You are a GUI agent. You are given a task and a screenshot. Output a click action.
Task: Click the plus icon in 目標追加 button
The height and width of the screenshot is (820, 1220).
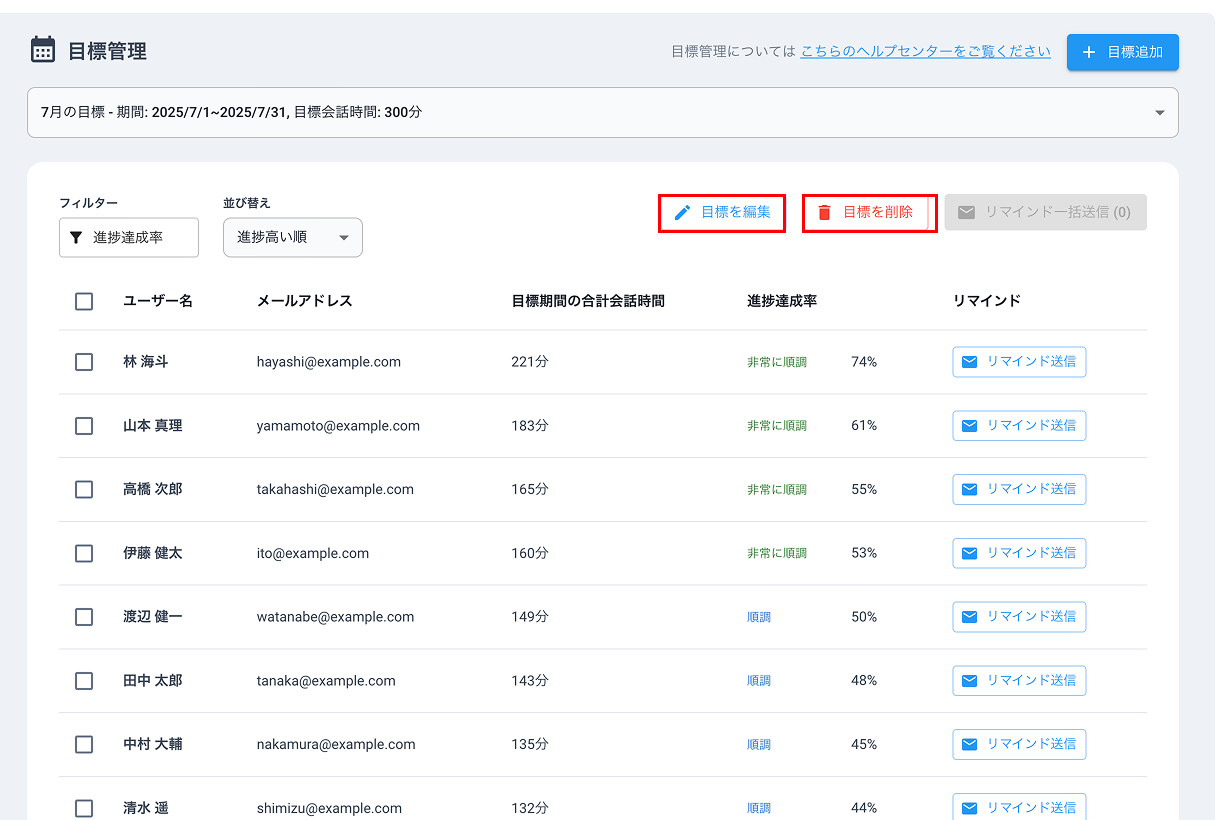[1089, 52]
